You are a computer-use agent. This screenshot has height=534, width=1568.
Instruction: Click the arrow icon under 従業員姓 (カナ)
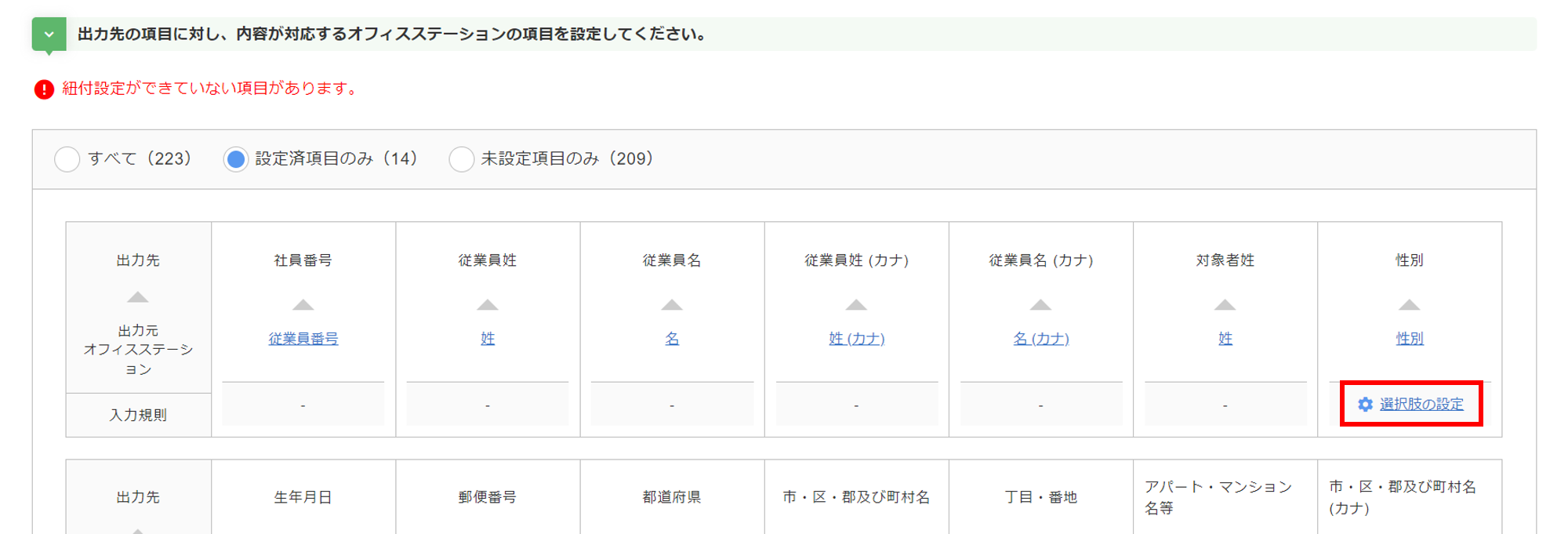point(856,305)
